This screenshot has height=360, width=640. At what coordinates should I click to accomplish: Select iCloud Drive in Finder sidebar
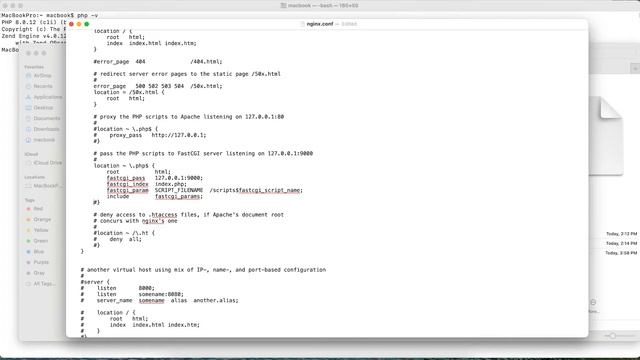tap(44, 163)
